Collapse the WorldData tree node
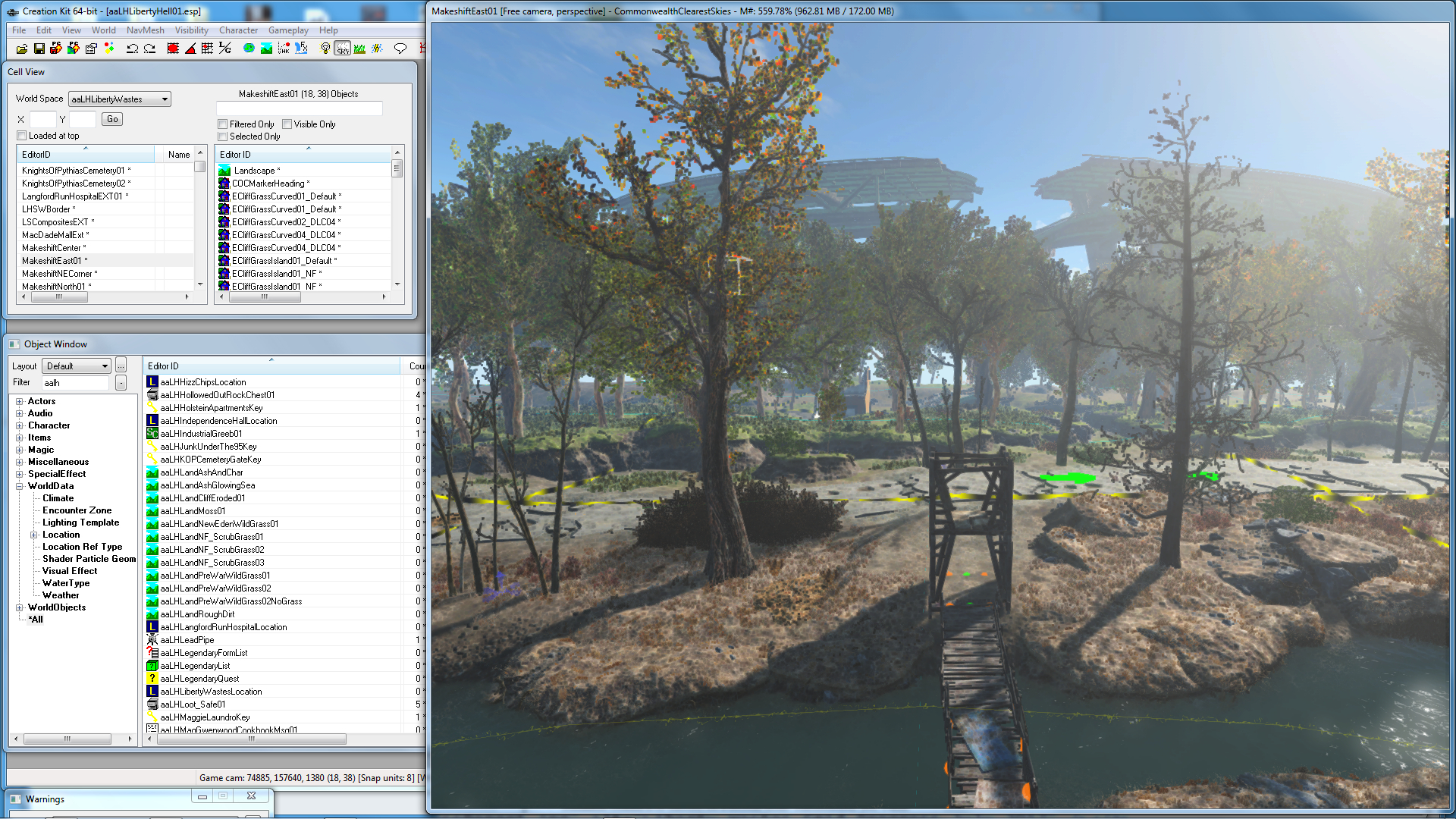This screenshot has width=1456, height=819. pos(20,486)
